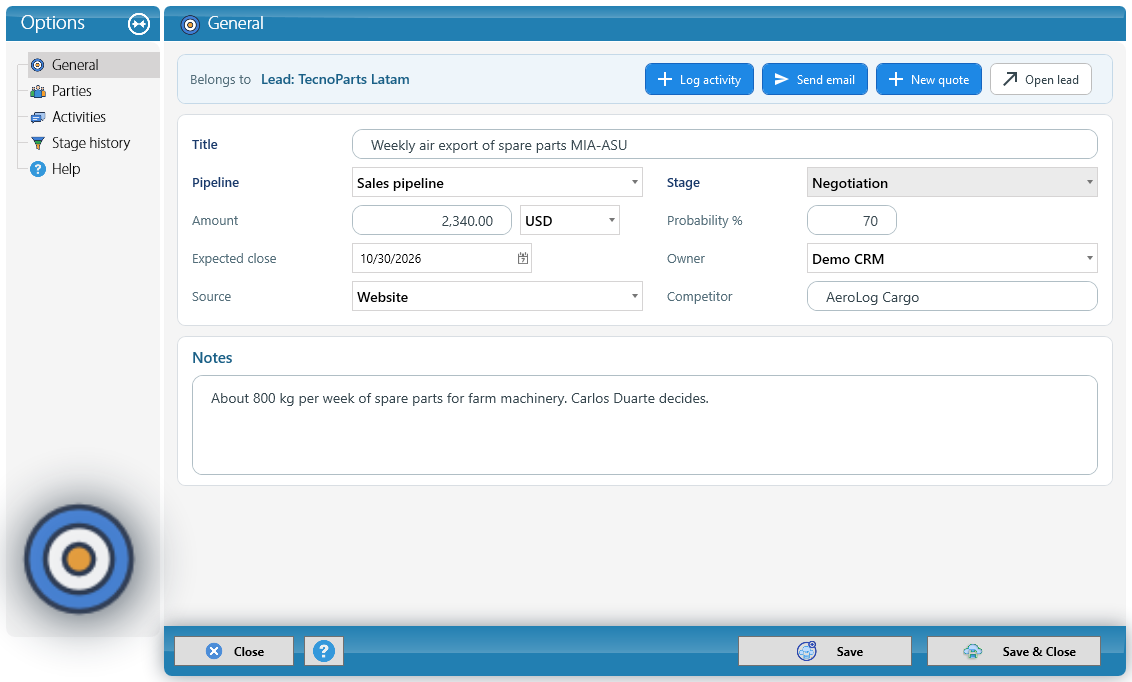The height and width of the screenshot is (682, 1132).
Task: Click the Notes section heading
Action: click(x=212, y=358)
